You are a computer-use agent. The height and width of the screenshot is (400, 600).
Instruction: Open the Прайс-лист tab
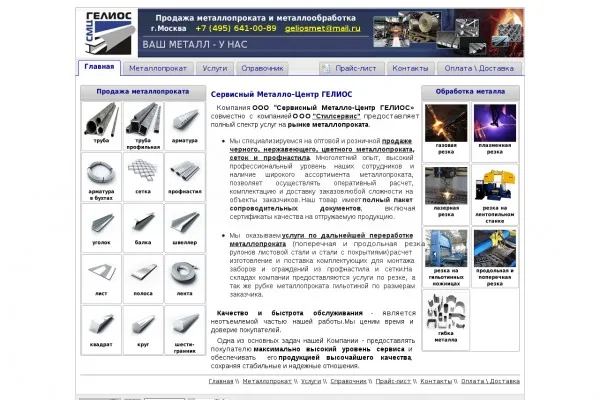(x=351, y=69)
